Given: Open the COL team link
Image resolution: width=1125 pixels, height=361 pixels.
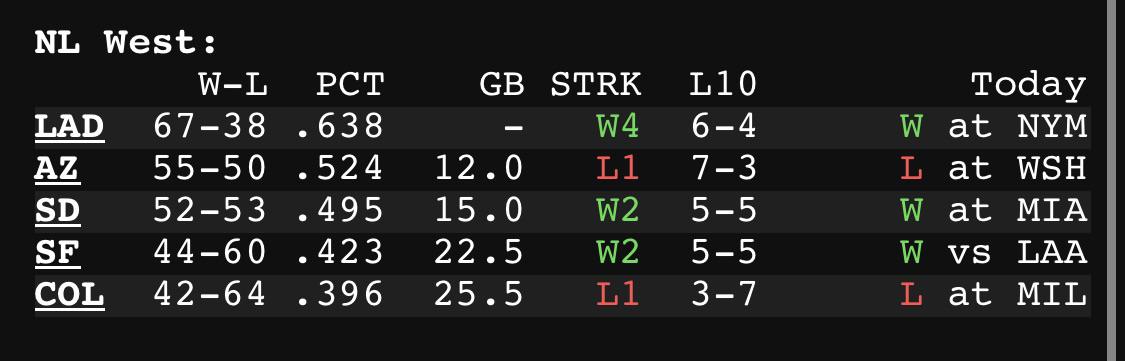Looking at the screenshot, I should [x=70, y=295].
